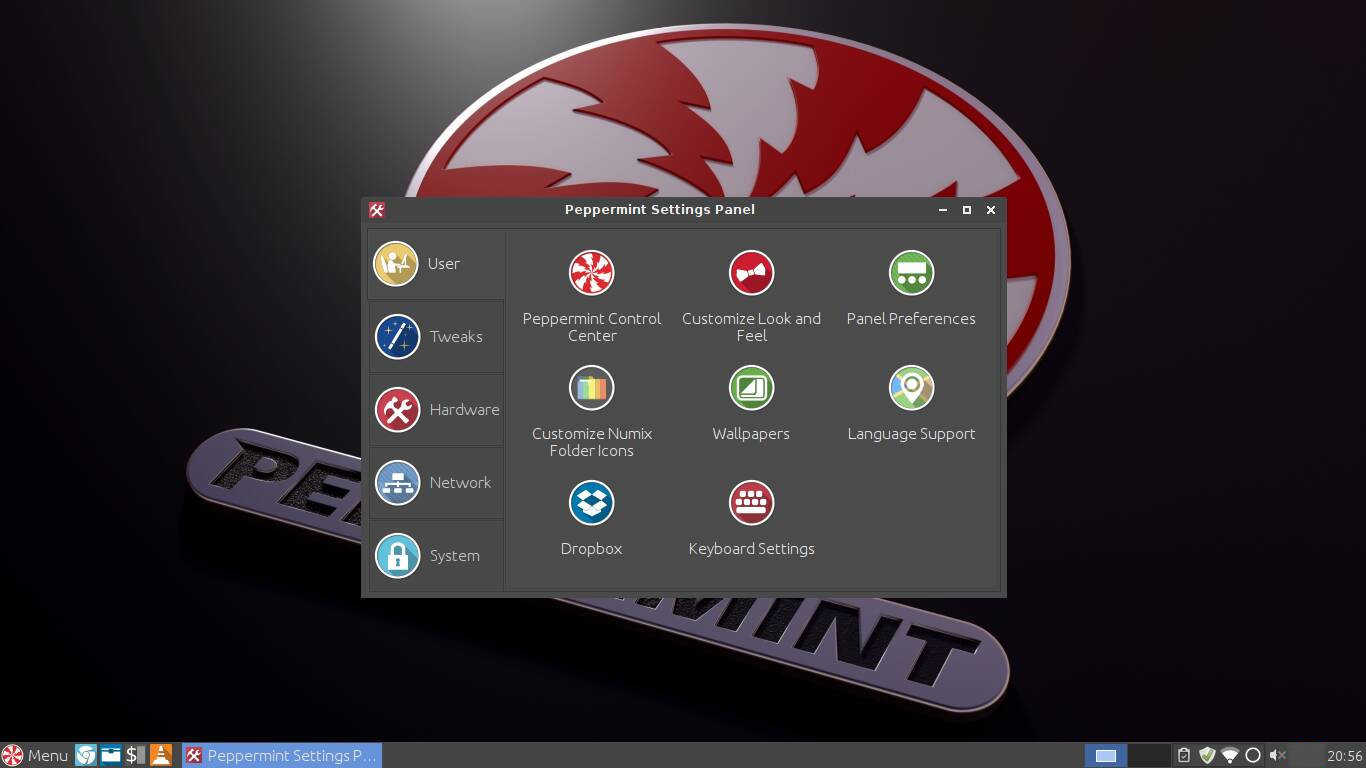The height and width of the screenshot is (768, 1366).
Task: Open the Peppermint Menu button
Action: tap(36, 755)
